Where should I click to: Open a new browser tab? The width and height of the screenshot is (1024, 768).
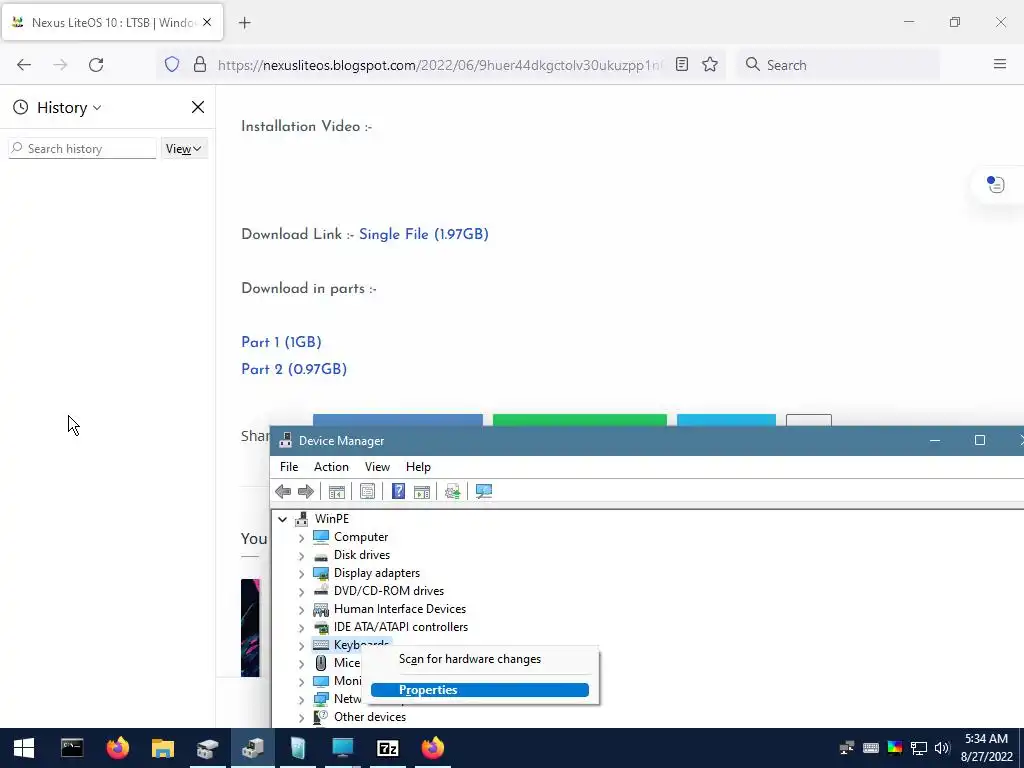pos(244,23)
